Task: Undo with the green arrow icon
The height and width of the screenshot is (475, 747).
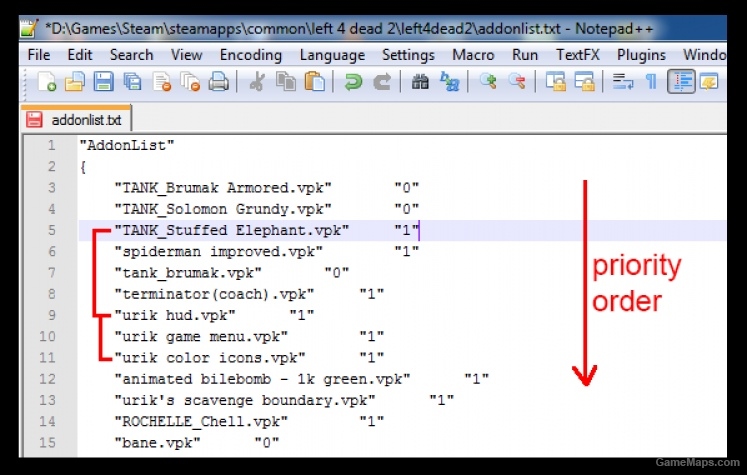Action: pos(353,81)
